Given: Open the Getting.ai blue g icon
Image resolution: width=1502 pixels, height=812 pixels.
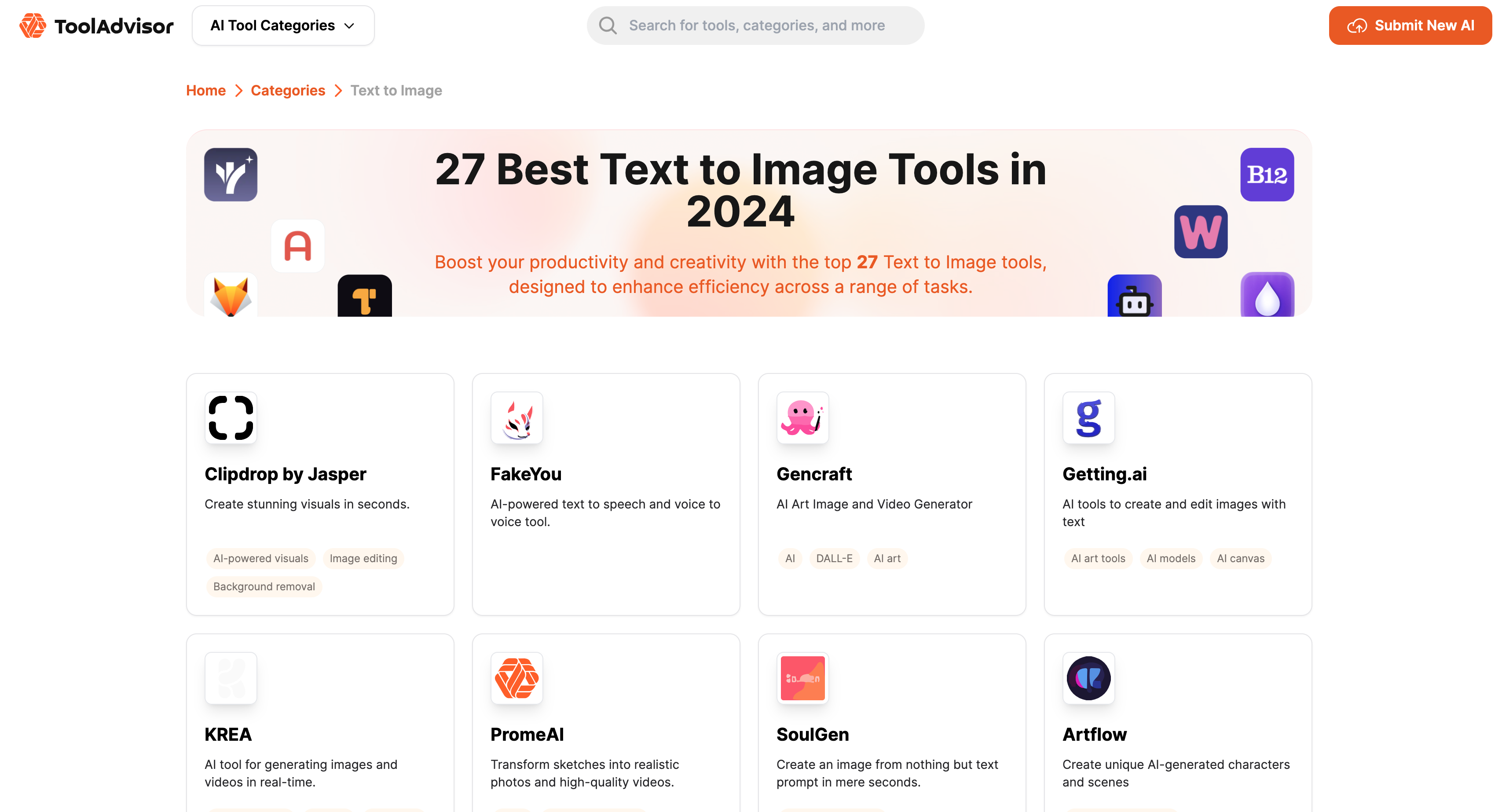Looking at the screenshot, I should [x=1088, y=417].
